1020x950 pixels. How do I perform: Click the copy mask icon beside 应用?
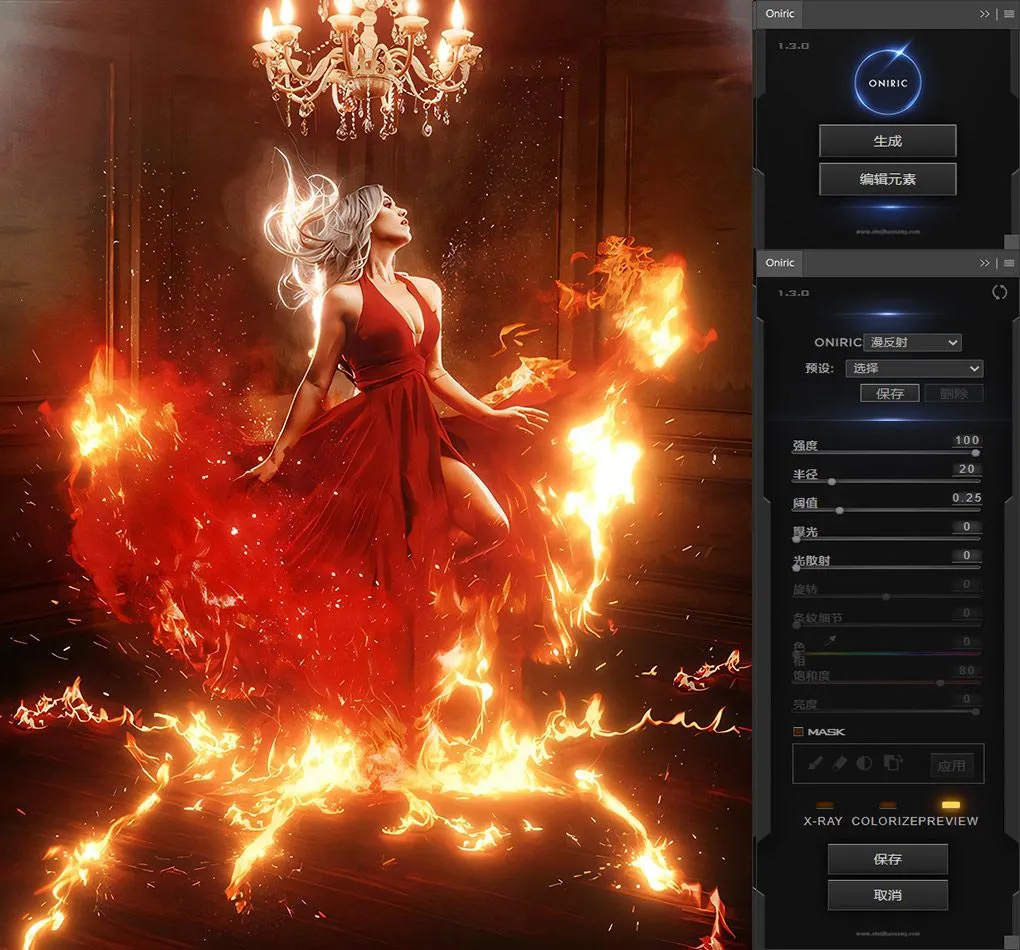(893, 763)
